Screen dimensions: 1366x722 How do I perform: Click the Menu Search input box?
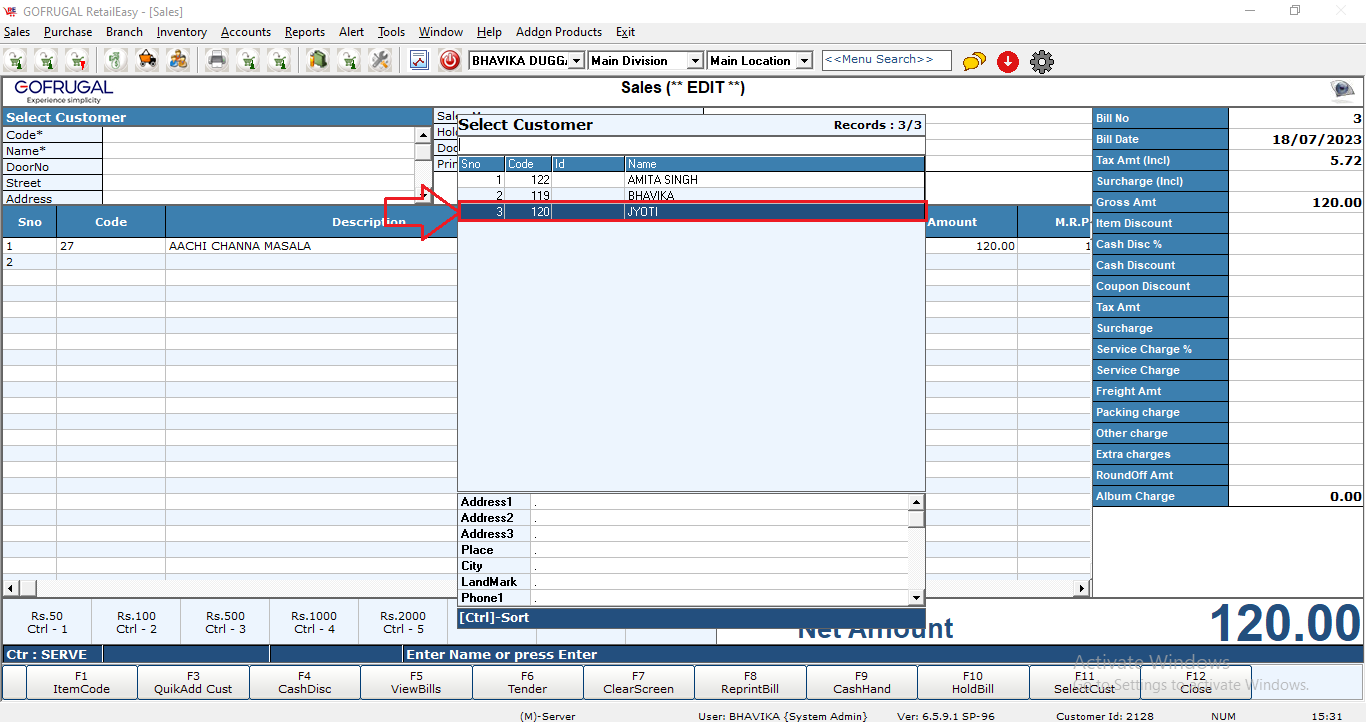(886, 60)
